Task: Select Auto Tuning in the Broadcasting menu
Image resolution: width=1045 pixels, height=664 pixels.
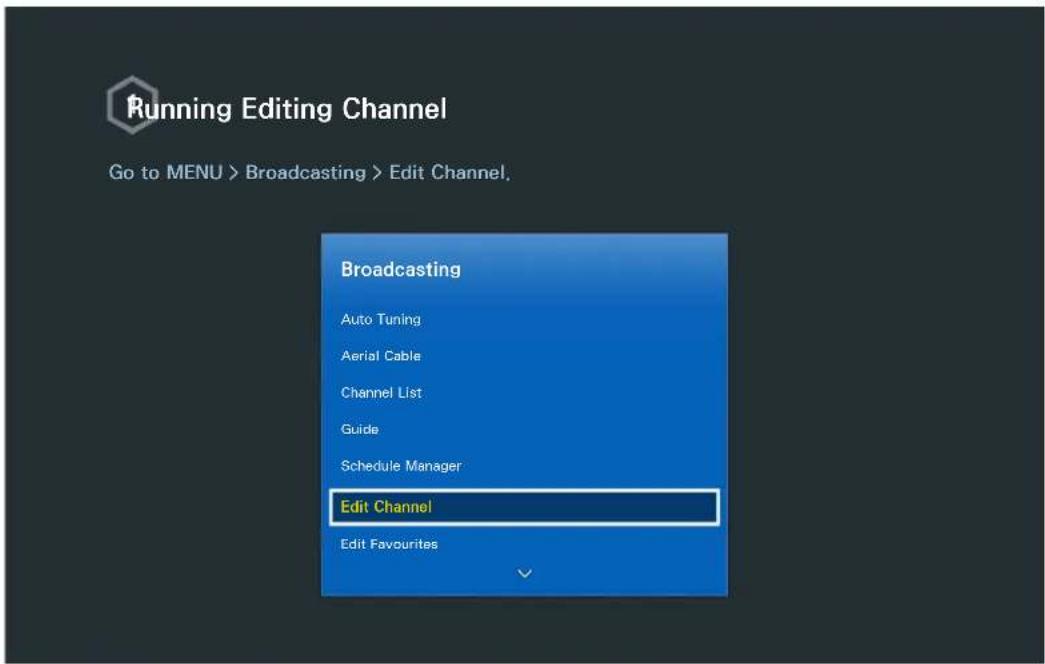Action: point(381,319)
